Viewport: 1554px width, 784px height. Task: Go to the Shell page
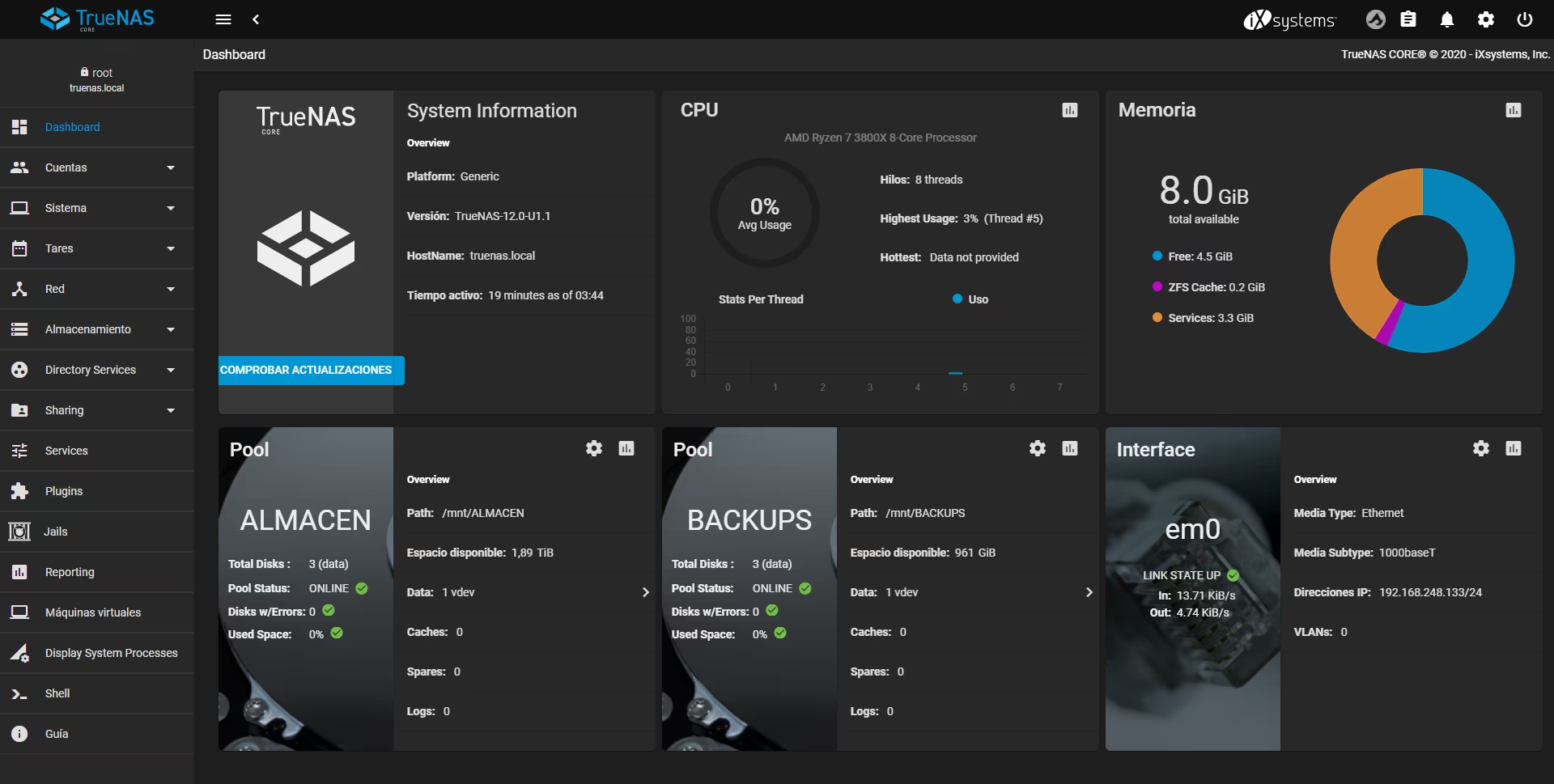point(57,693)
